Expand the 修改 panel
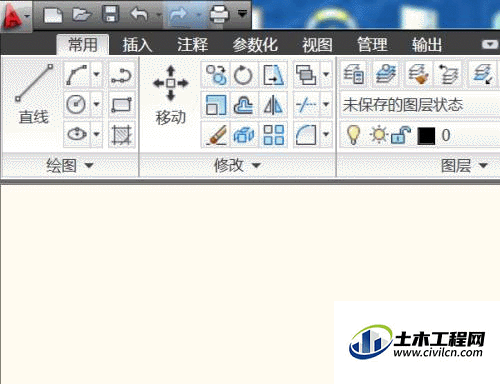This screenshot has height=384, width=500. [x=237, y=165]
